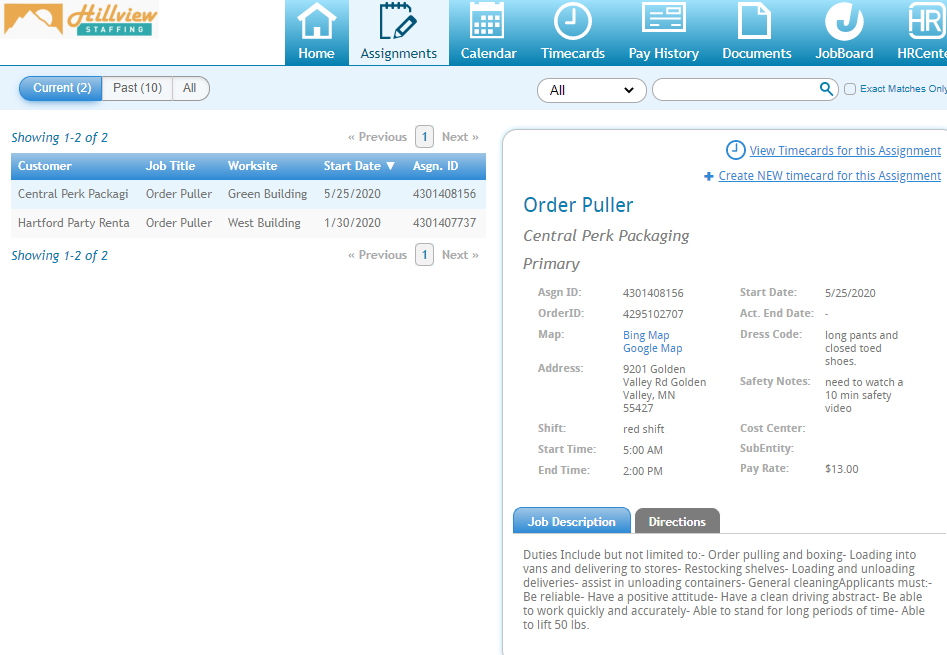947x655 pixels.
Task: Click clock icon beside View Timecards
Action: (735, 150)
